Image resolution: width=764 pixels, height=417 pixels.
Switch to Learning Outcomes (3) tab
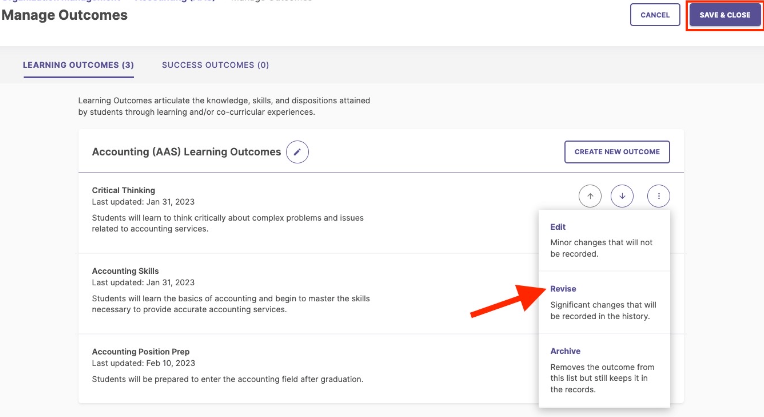click(78, 65)
